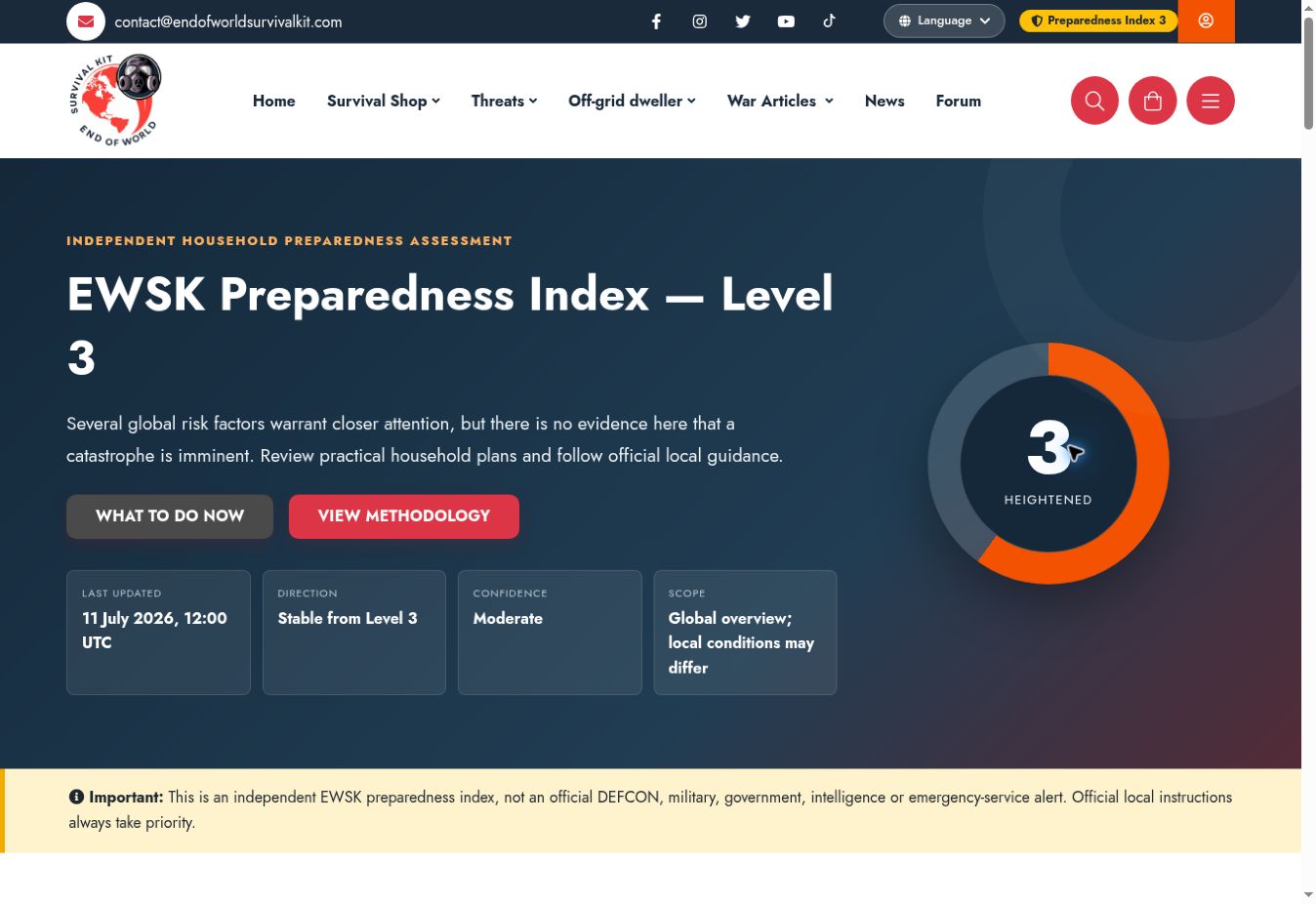Expand the Off-grid dweller menu
This screenshot has width=1316, height=904.
click(632, 101)
